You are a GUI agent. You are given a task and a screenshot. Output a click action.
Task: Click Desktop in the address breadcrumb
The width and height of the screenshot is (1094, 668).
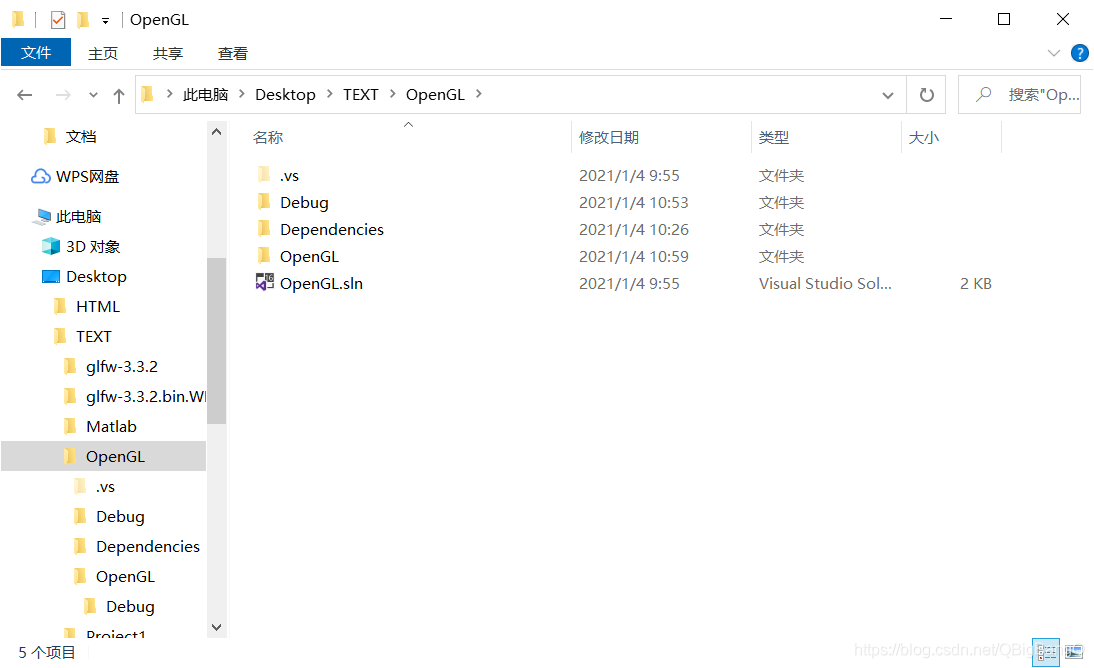tap(285, 95)
